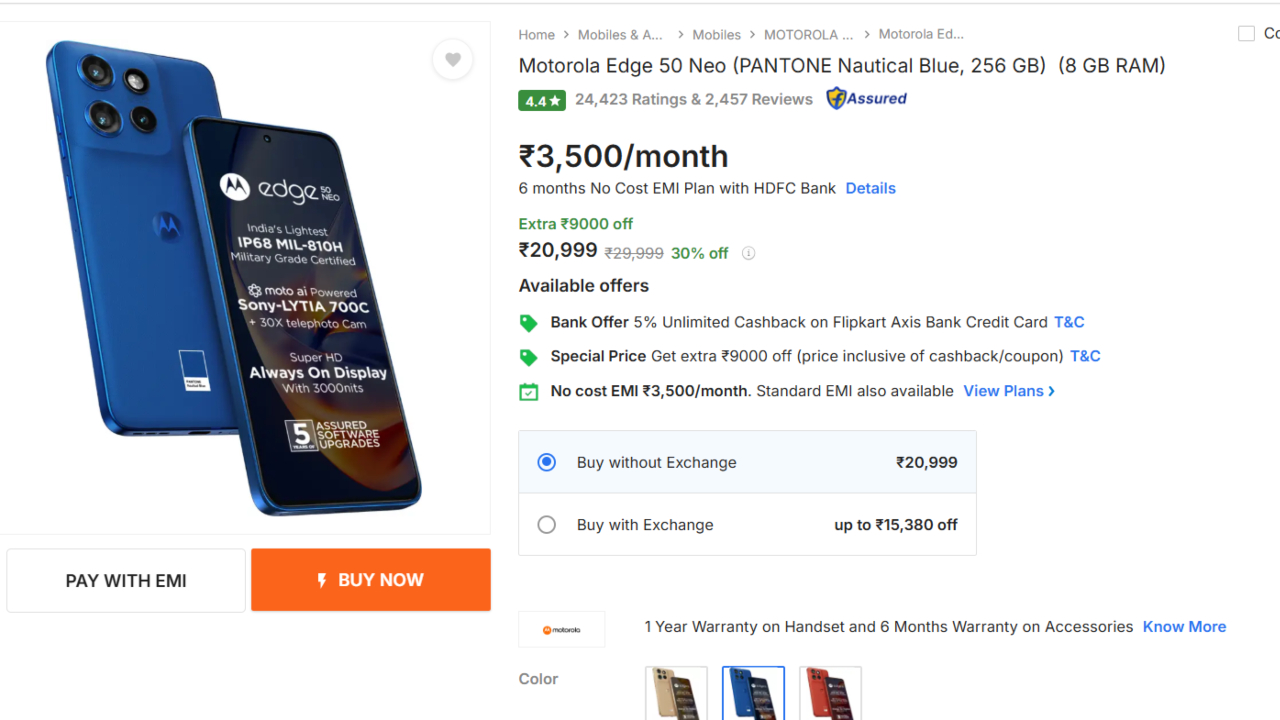The width and height of the screenshot is (1280, 720).
Task: Select Buy without Exchange option
Action: coord(546,462)
